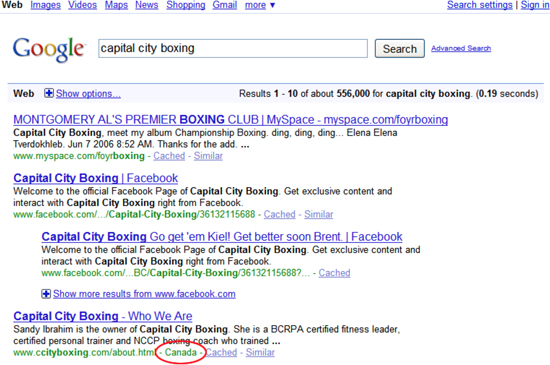
Task: Click the Sign in link
Action: pyautogui.click(x=535, y=5)
